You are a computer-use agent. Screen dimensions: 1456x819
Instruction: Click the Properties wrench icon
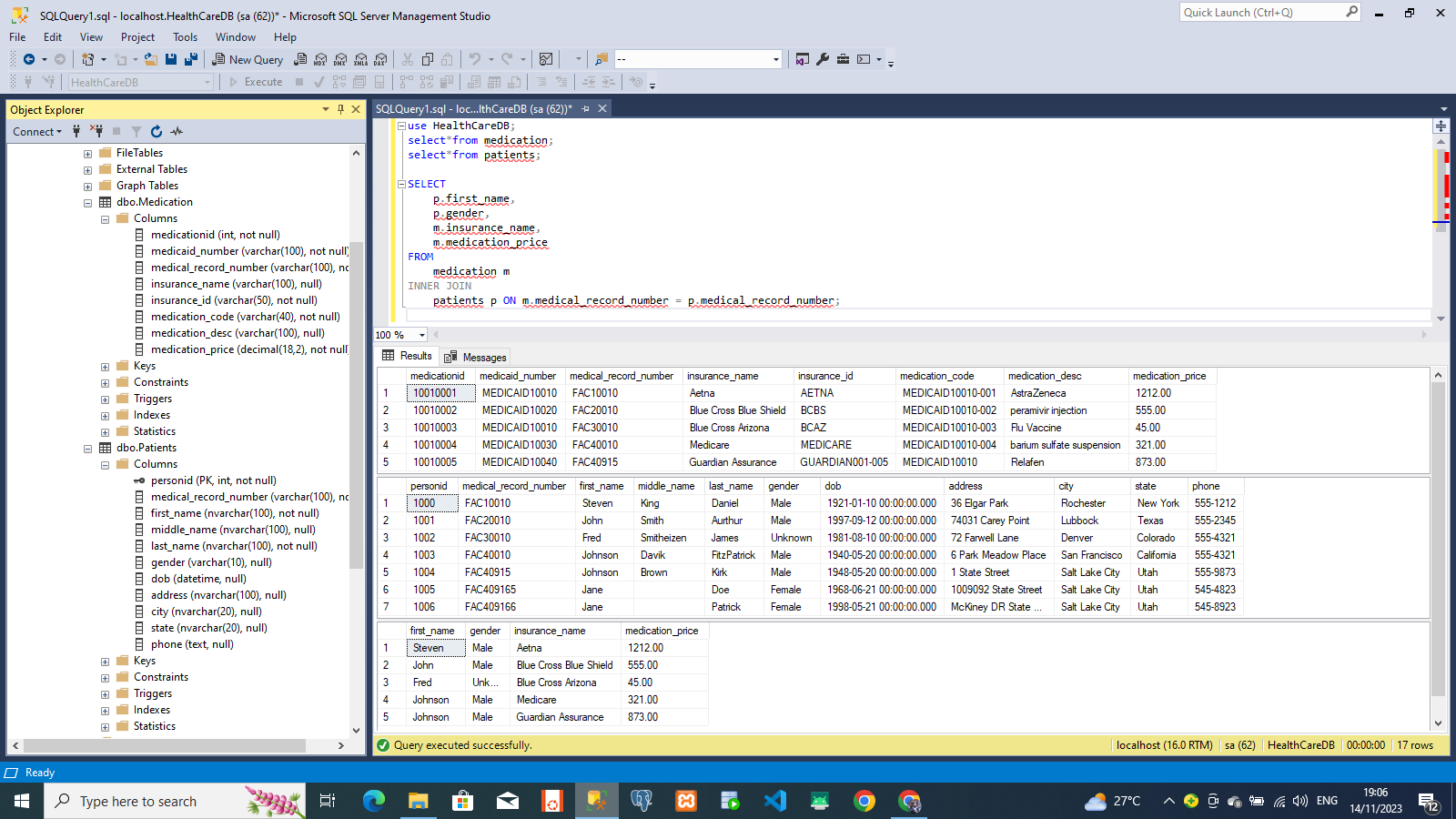[x=823, y=59]
